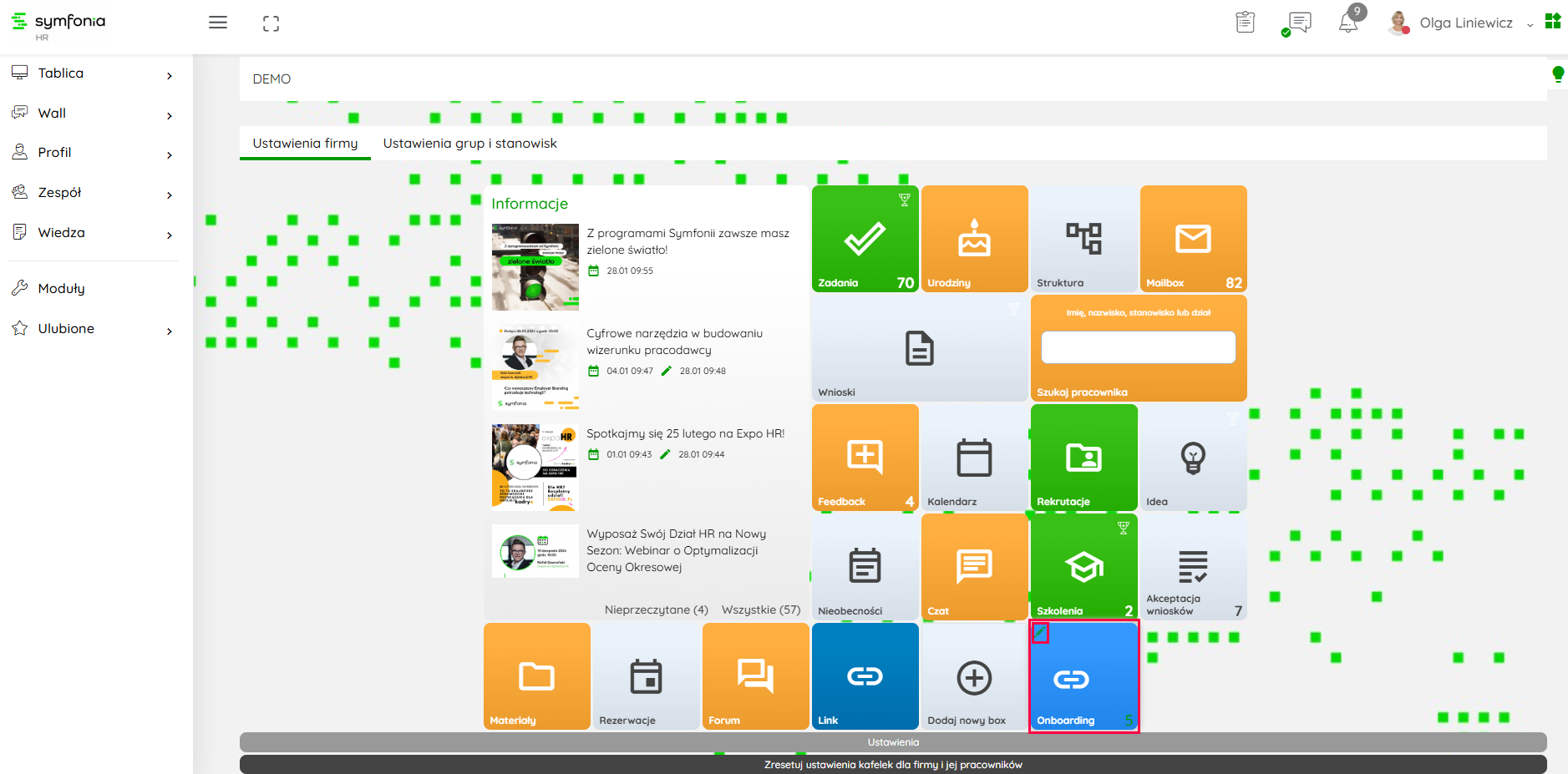Screen dimensions: 1568x774
Task: Toggle fullscreen mode icon
Action: [271, 23]
